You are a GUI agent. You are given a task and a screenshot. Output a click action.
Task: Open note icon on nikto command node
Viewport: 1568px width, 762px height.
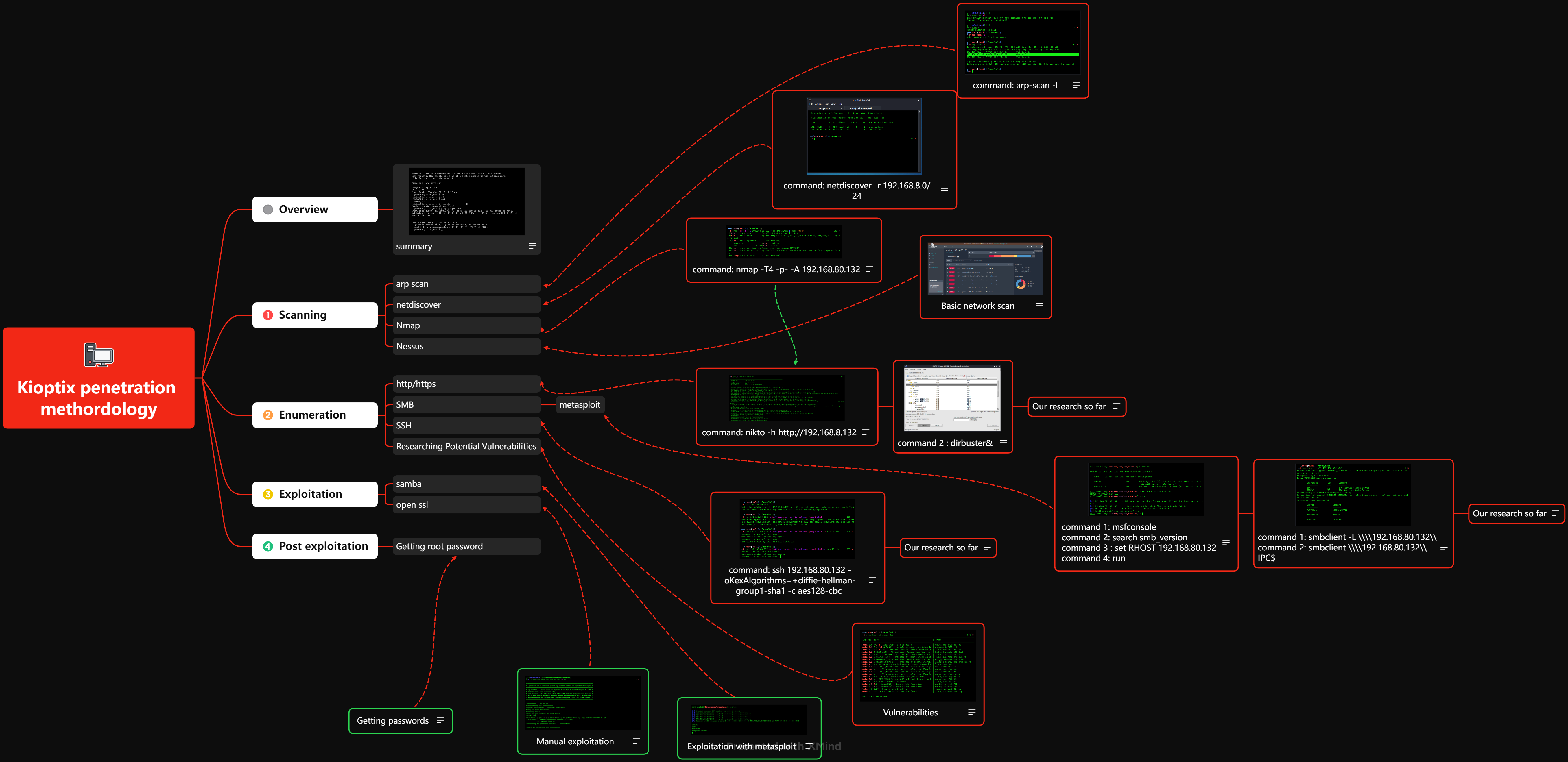pyautogui.click(x=866, y=432)
